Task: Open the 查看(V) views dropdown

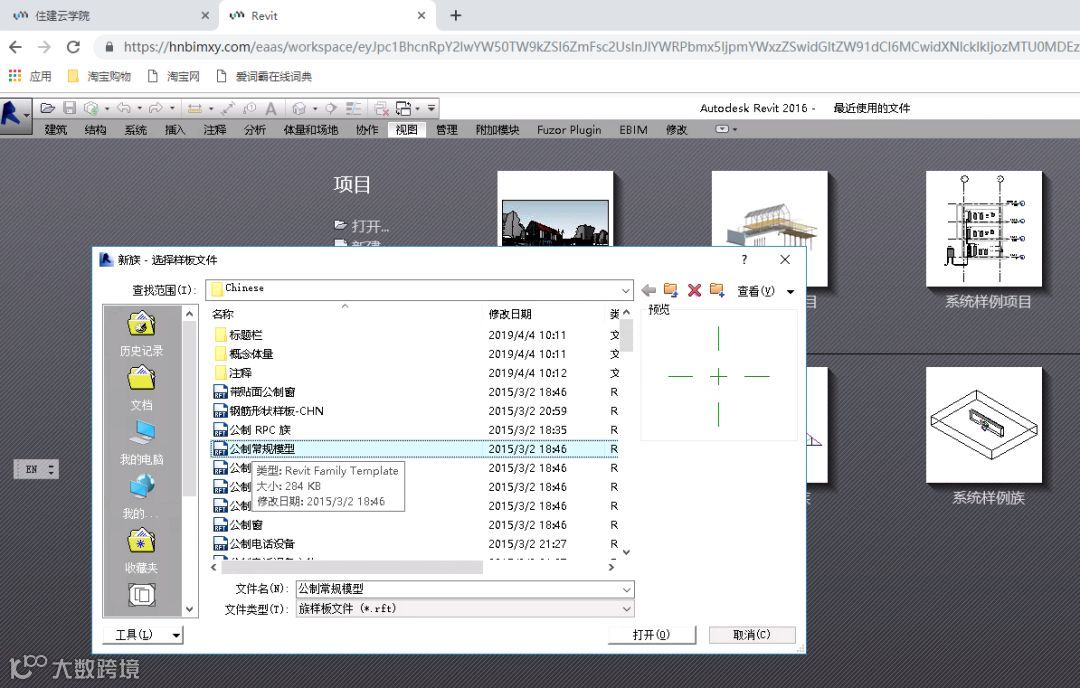Action: click(765, 291)
